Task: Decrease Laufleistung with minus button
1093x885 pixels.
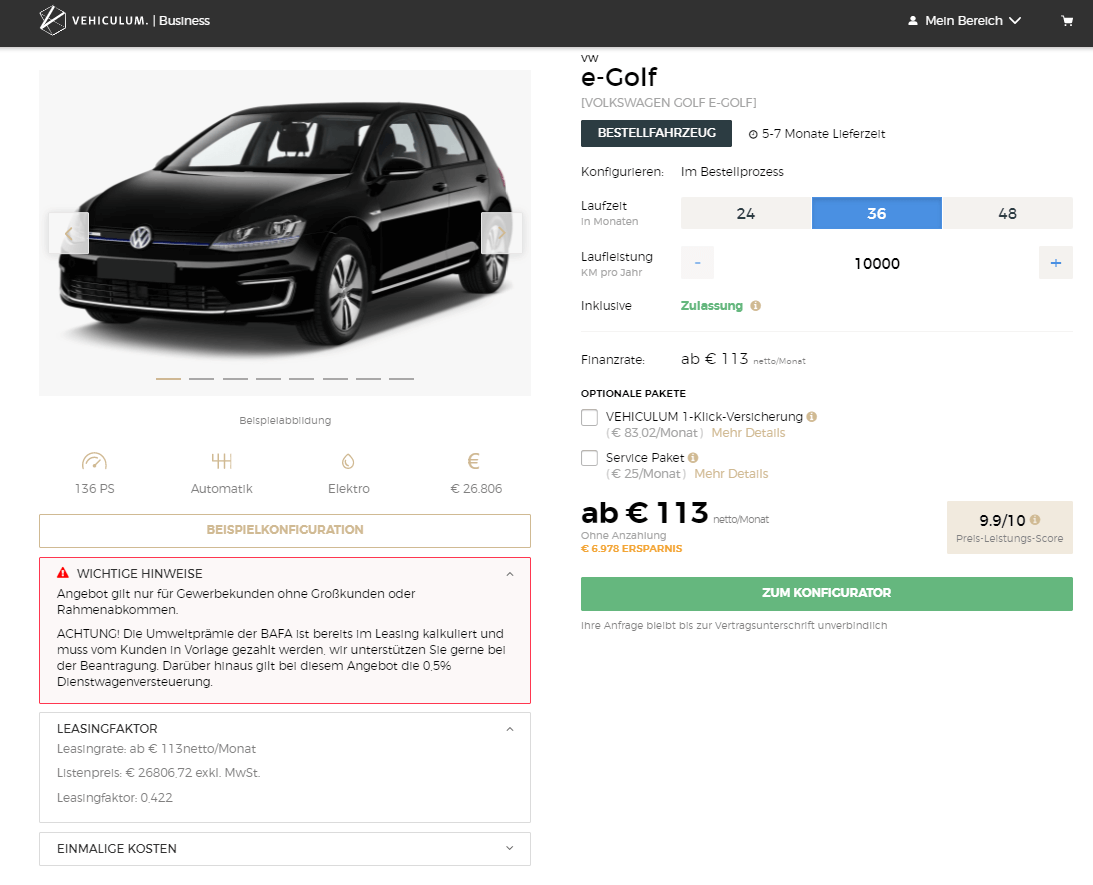Action: (x=697, y=263)
